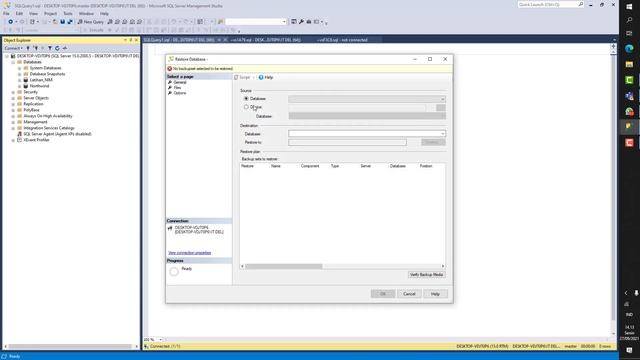The width and height of the screenshot is (640, 360).
Task: Click the Help button at dialog bottom
Action: [435, 294]
